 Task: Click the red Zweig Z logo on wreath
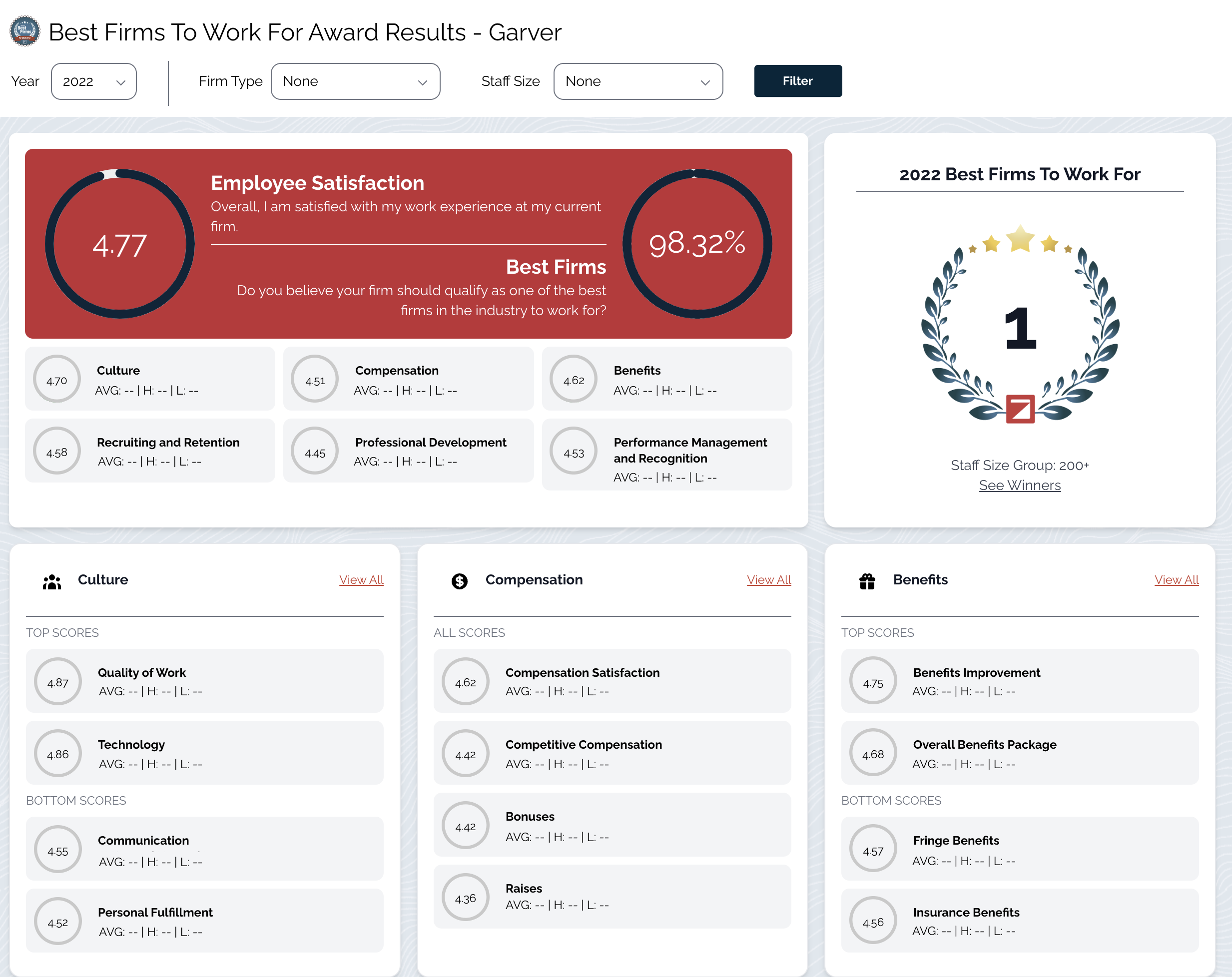click(x=1021, y=409)
